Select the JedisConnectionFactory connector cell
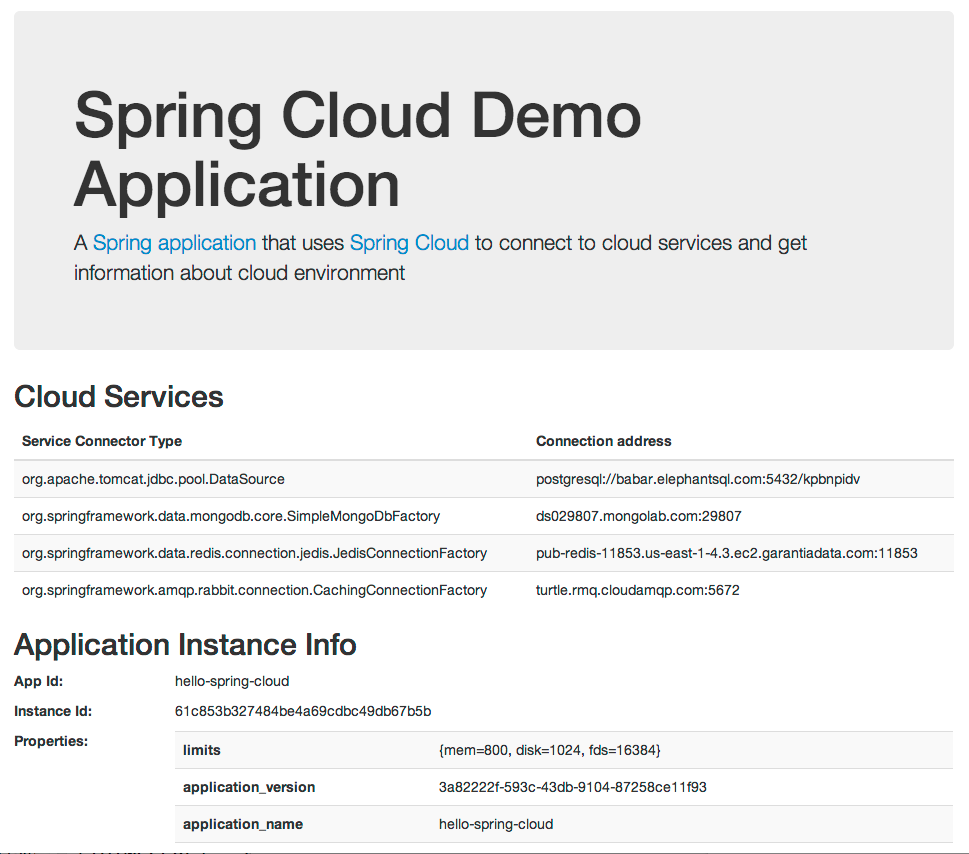This screenshot has width=969, height=854. (255, 554)
